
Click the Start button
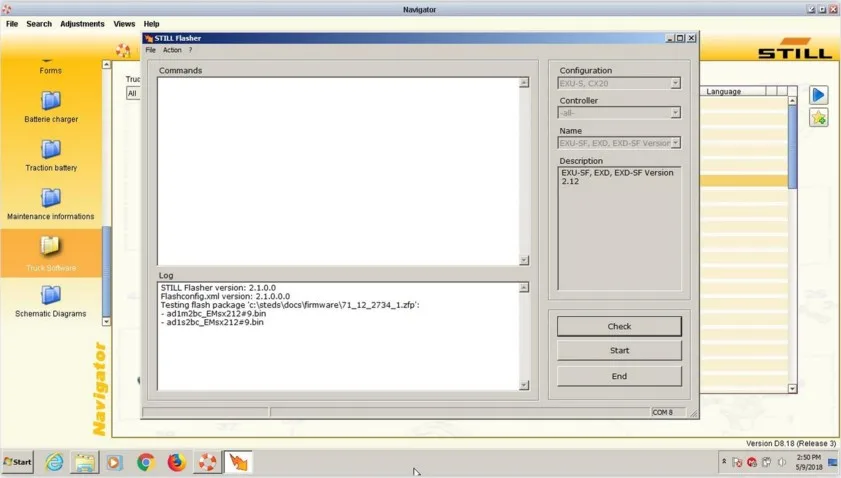coord(18,462)
